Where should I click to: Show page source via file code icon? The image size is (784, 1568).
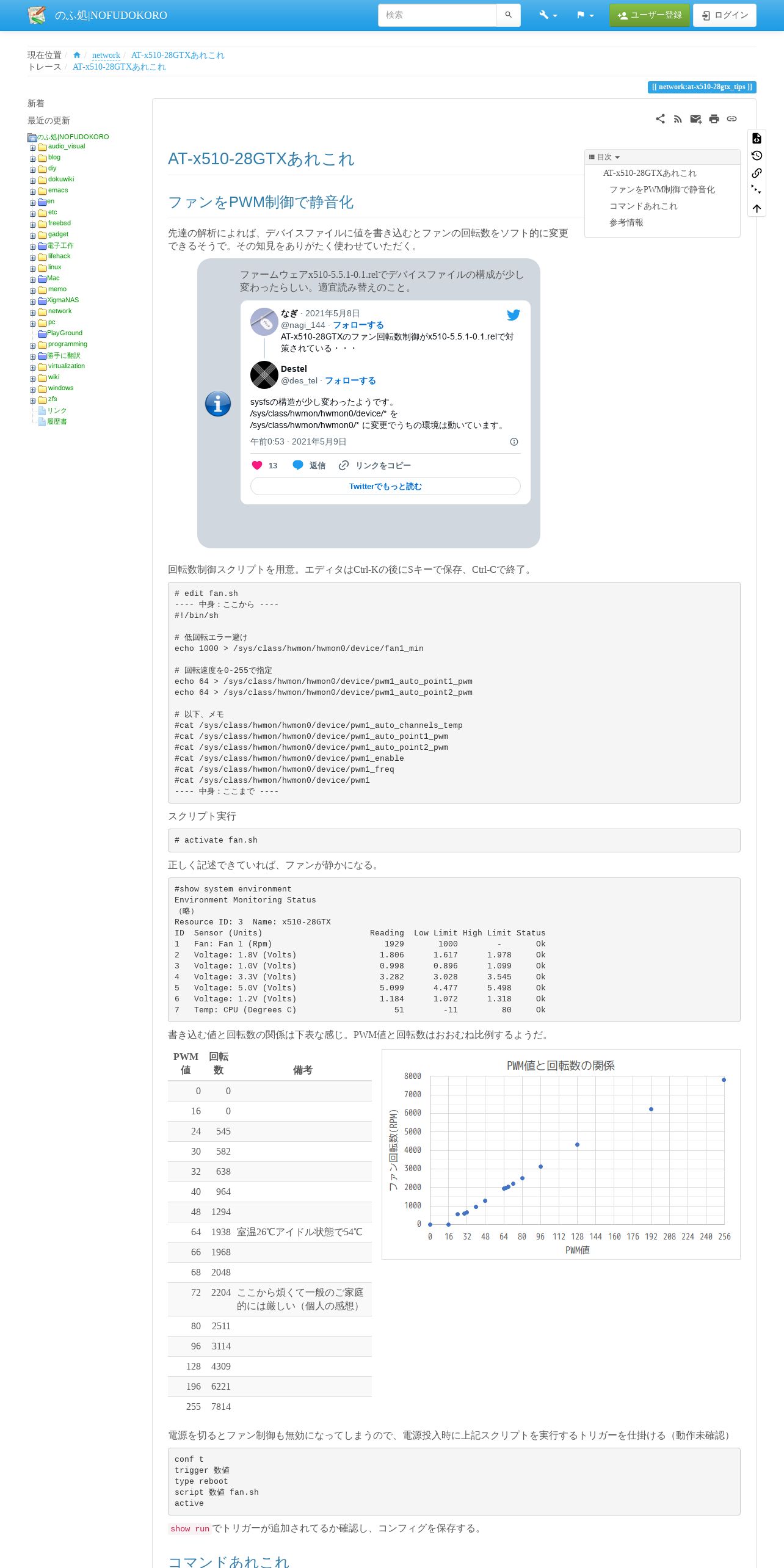[757, 139]
